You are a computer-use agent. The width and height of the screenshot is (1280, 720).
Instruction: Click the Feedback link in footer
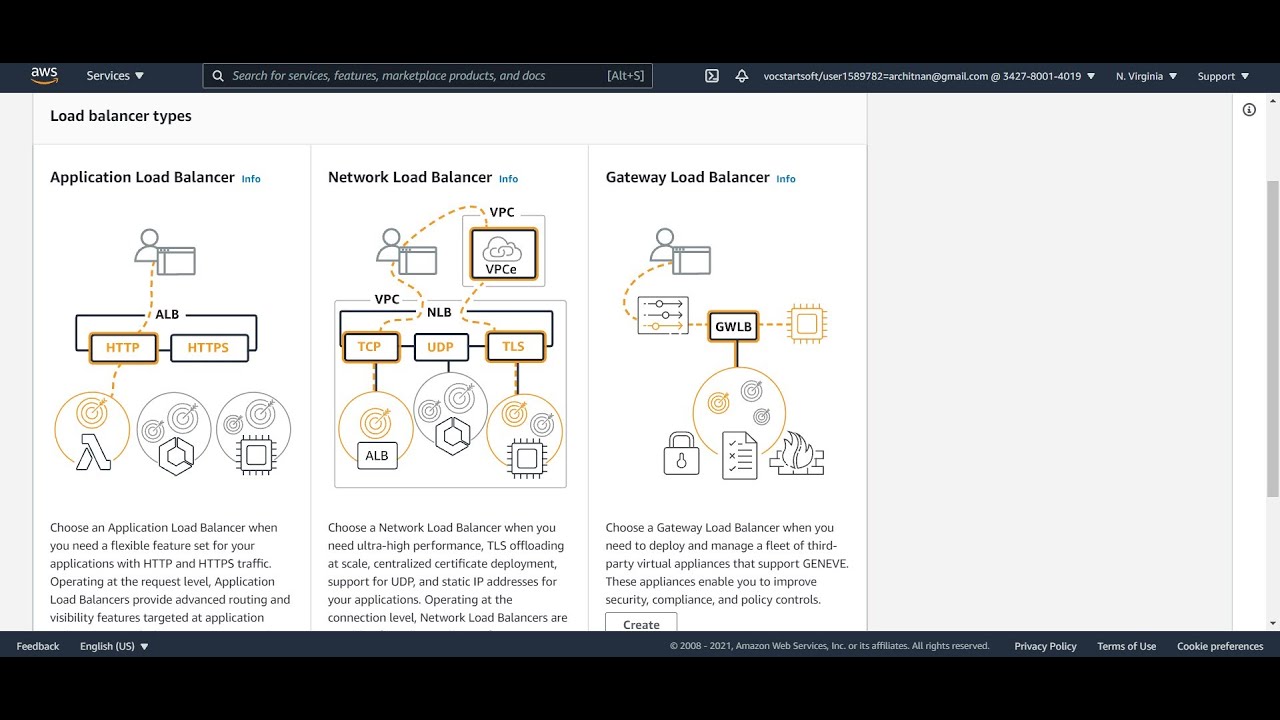click(x=38, y=646)
